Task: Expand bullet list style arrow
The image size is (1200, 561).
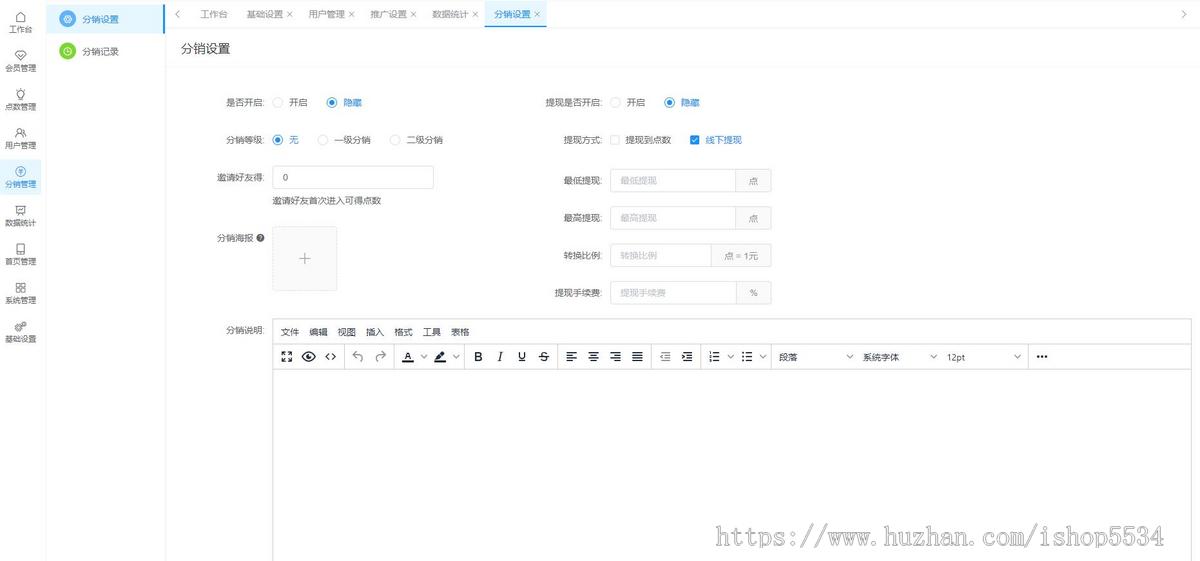Action: click(x=763, y=357)
